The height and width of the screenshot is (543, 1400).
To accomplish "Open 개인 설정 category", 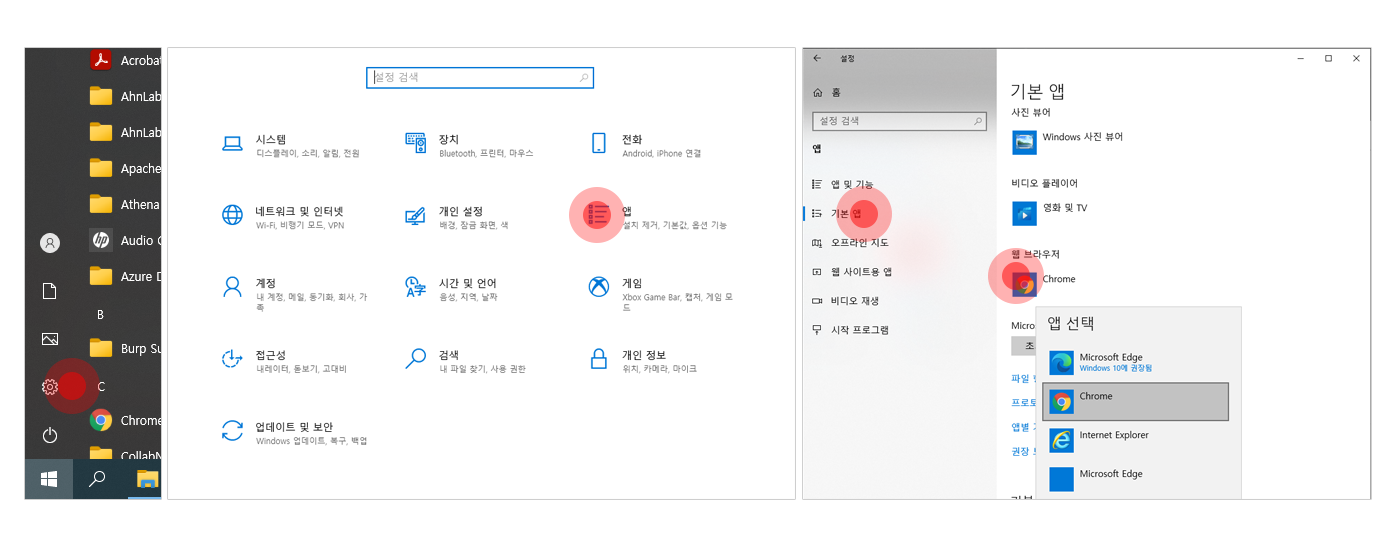I will point(458,217).
